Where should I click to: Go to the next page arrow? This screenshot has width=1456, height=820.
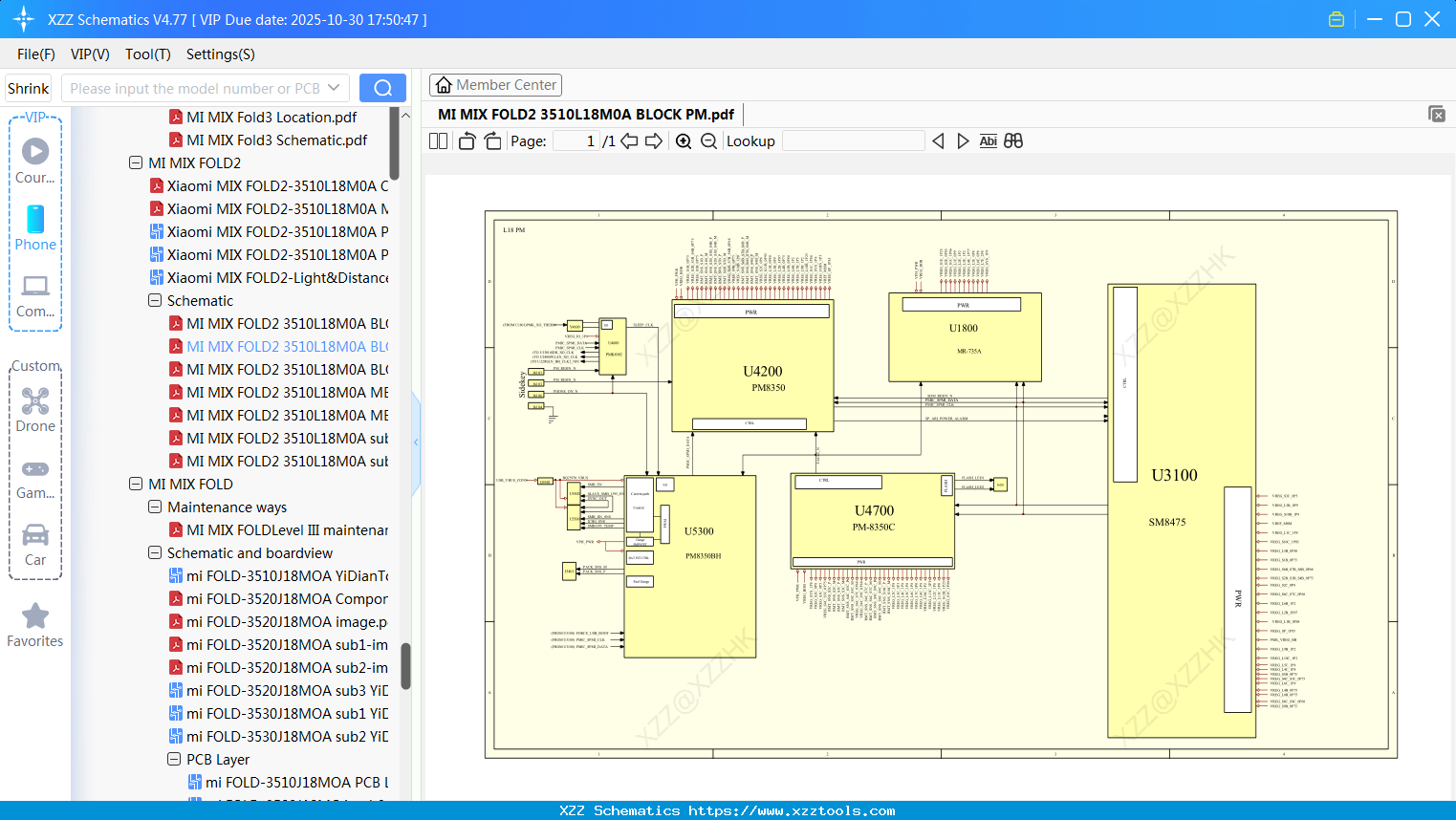click(x=654, y=141)
